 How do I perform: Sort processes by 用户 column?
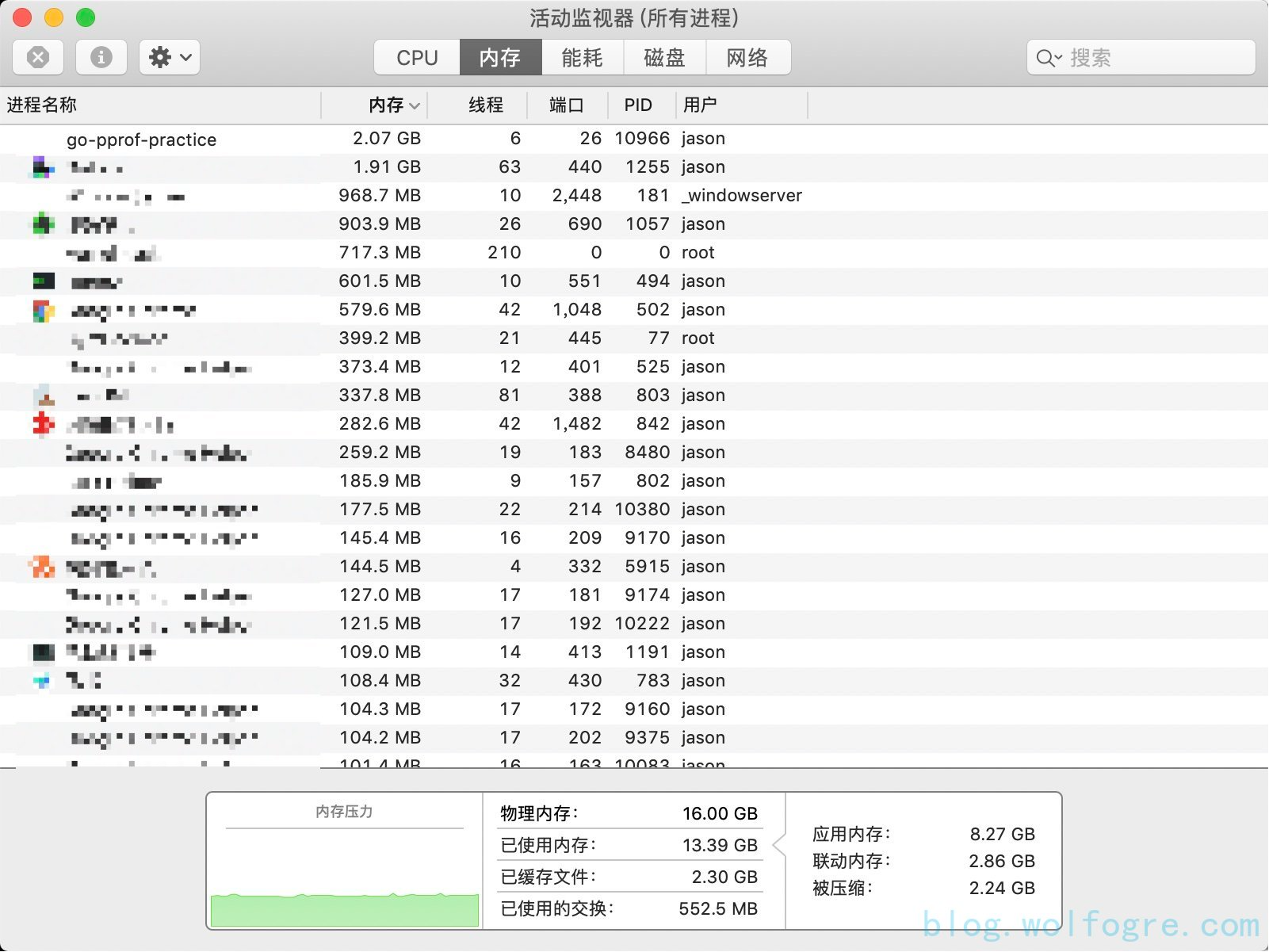699,105
